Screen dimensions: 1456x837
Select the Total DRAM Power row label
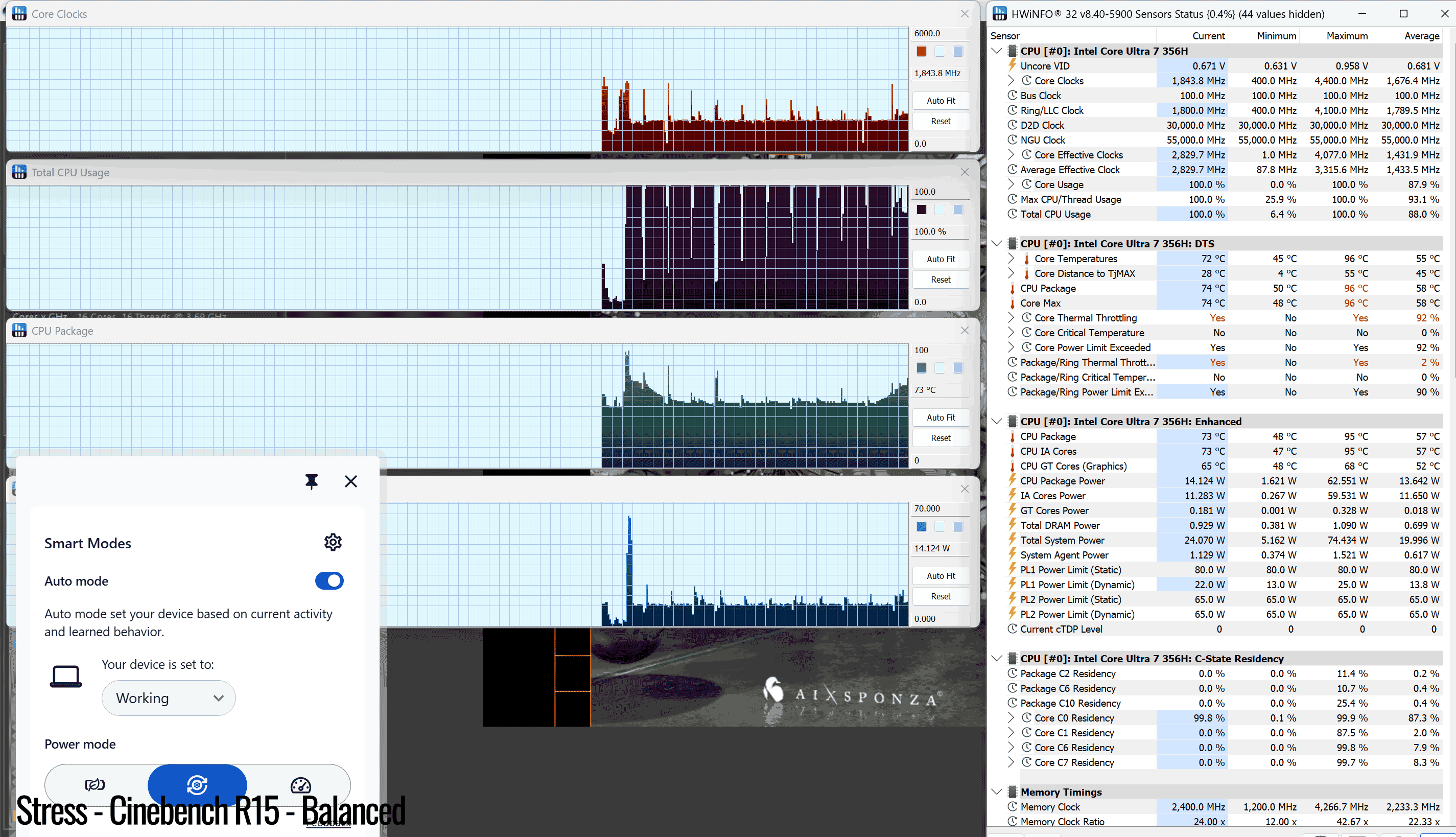[1060, 525]
